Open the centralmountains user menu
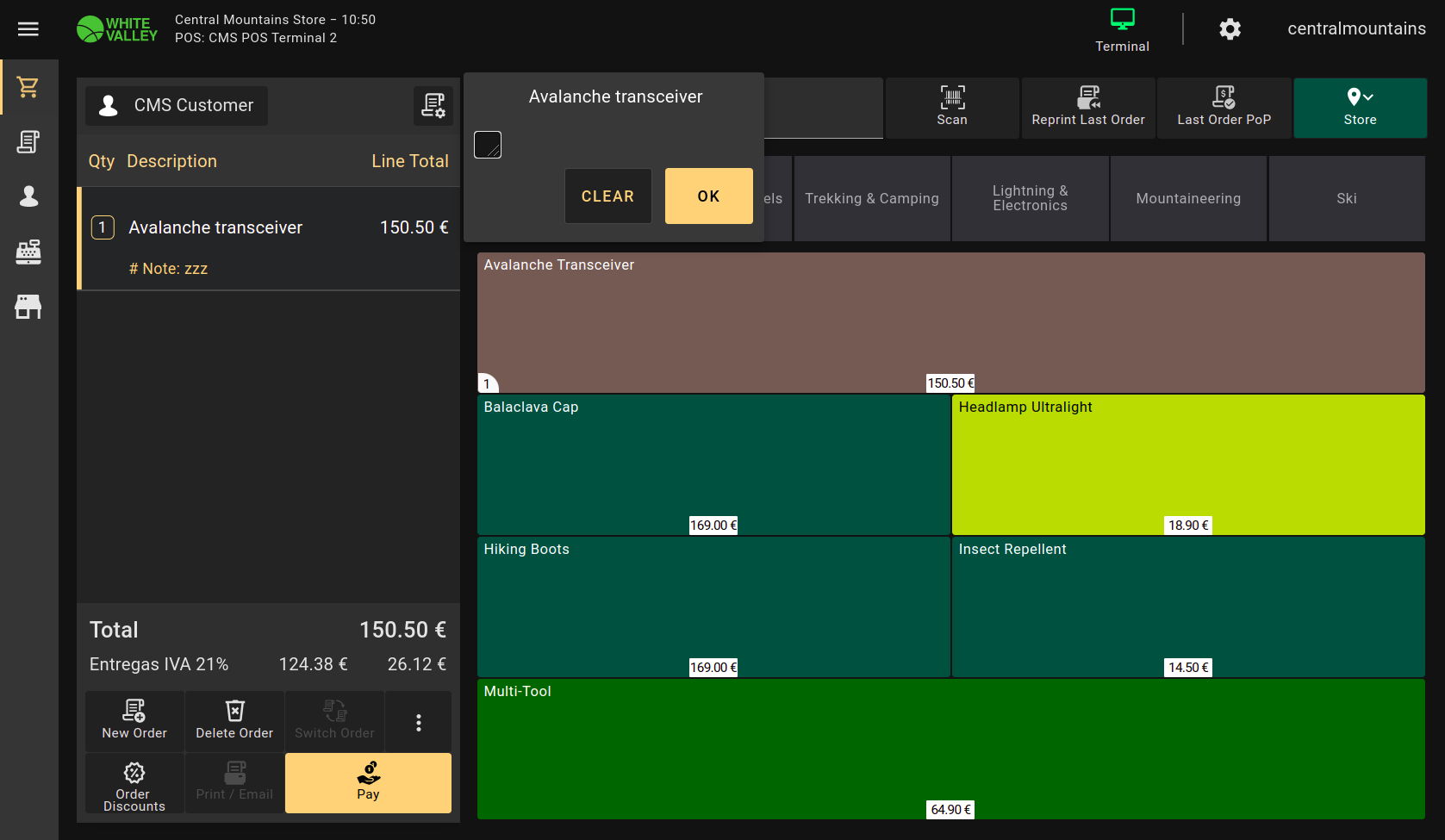This screenshot has width=1445, height=840. click(1356, 29)
